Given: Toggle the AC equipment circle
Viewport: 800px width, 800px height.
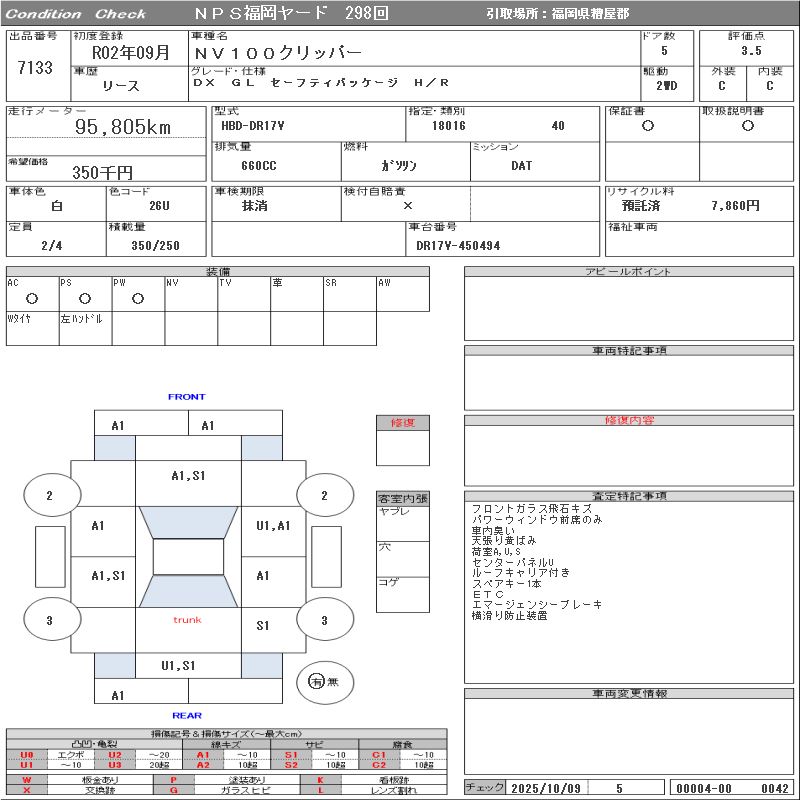Looking at the screenshot, I should click(30, 297).
